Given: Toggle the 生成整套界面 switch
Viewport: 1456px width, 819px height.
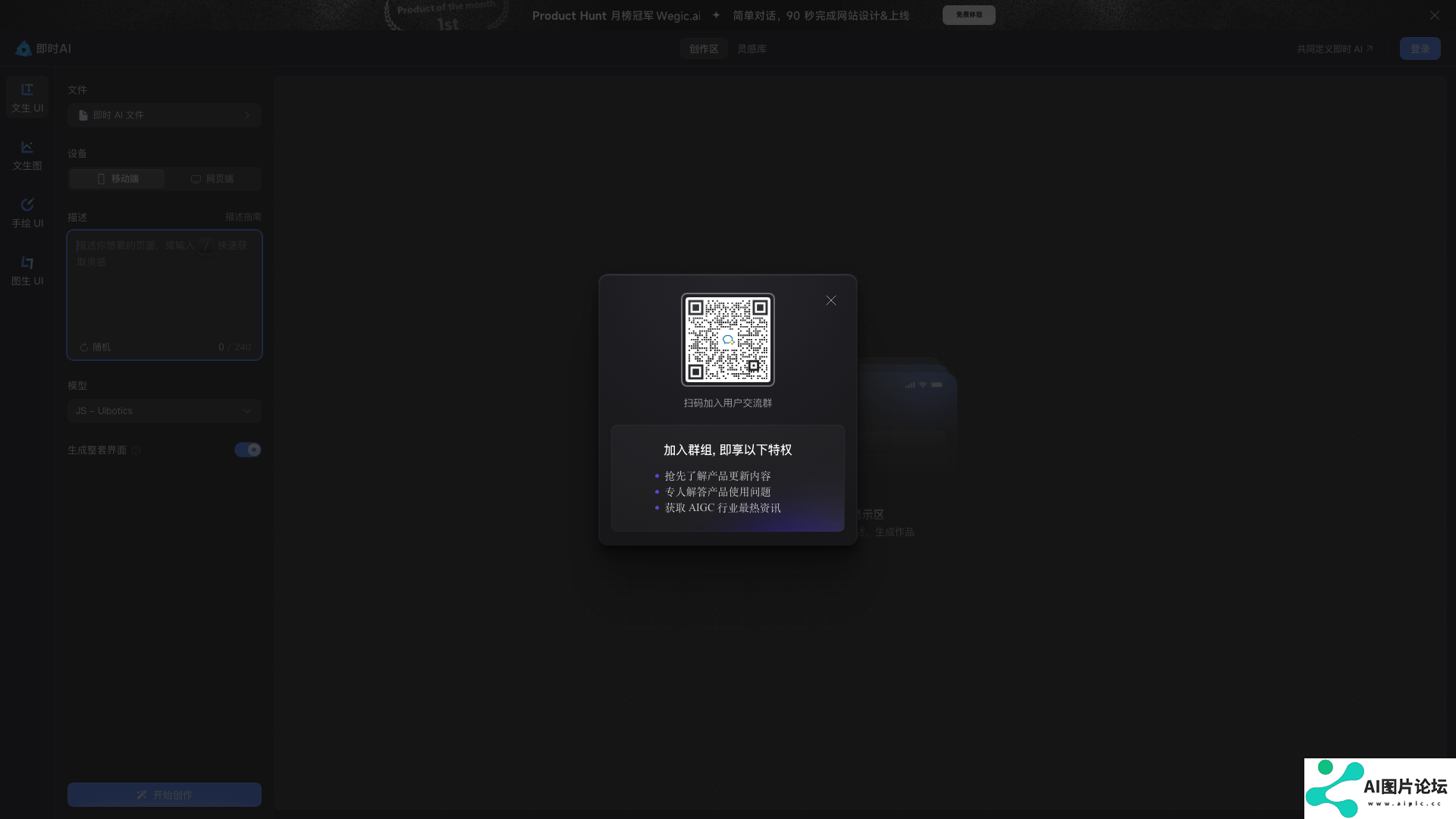Looking at the screenshot, I should (247, 450).
